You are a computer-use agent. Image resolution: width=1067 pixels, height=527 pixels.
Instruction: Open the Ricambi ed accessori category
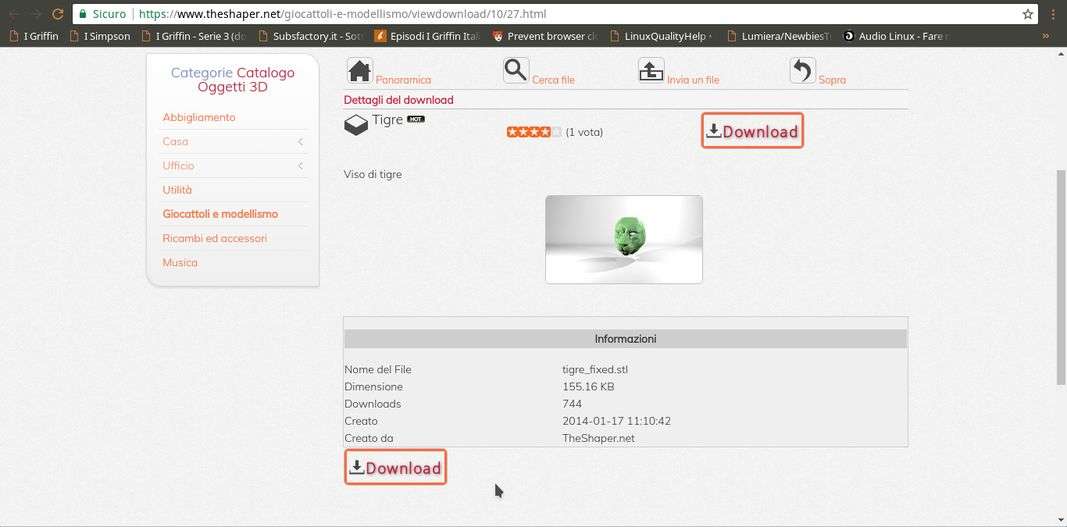214,238
